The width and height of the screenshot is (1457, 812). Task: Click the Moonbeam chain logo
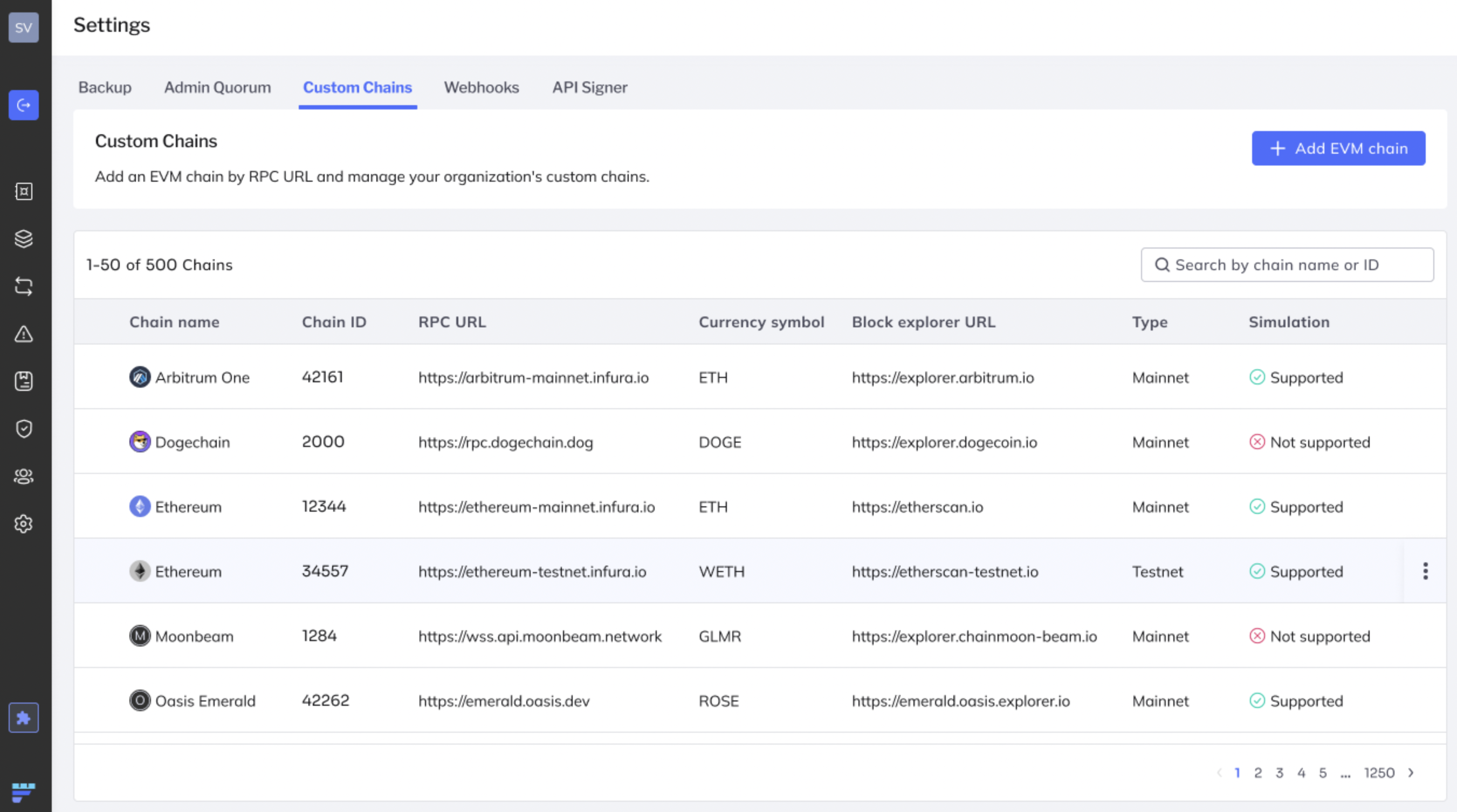[x=140, y=636]
